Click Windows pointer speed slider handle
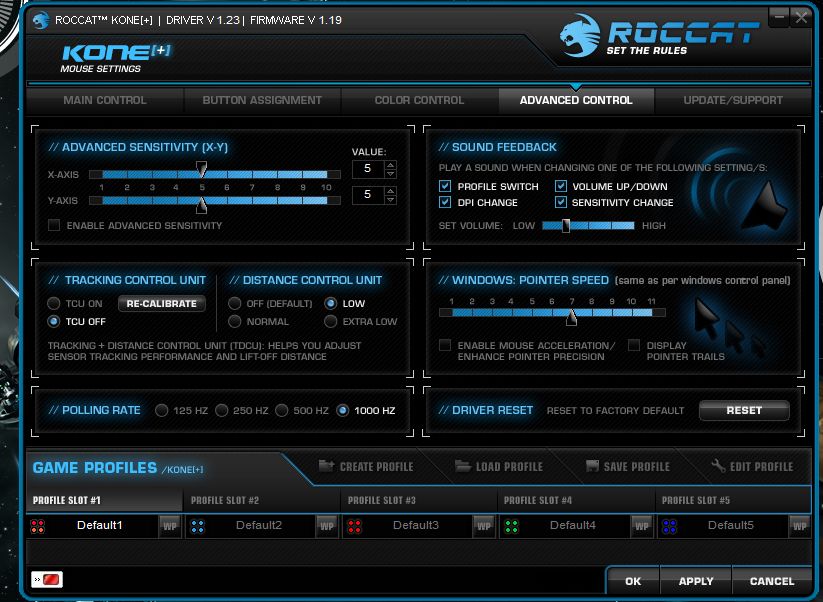This screenshot has width=823, height=602. 572,316
